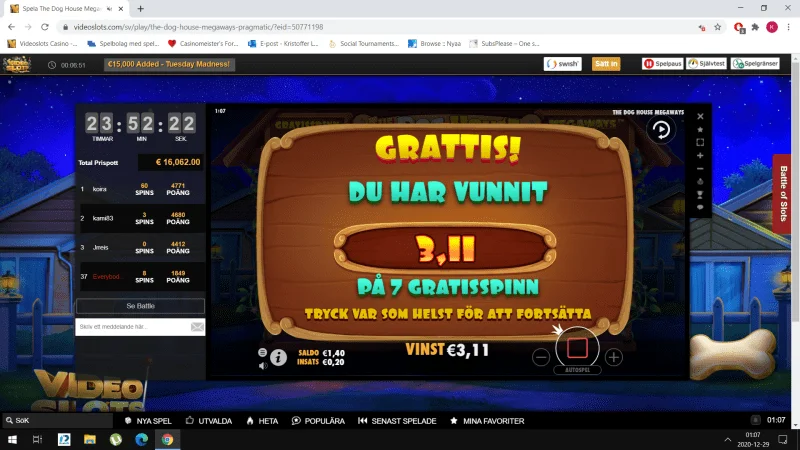Screen dimensions: 800x450
Task: Select leaderboard row for player koira
Action: click(x=140, y=189)
